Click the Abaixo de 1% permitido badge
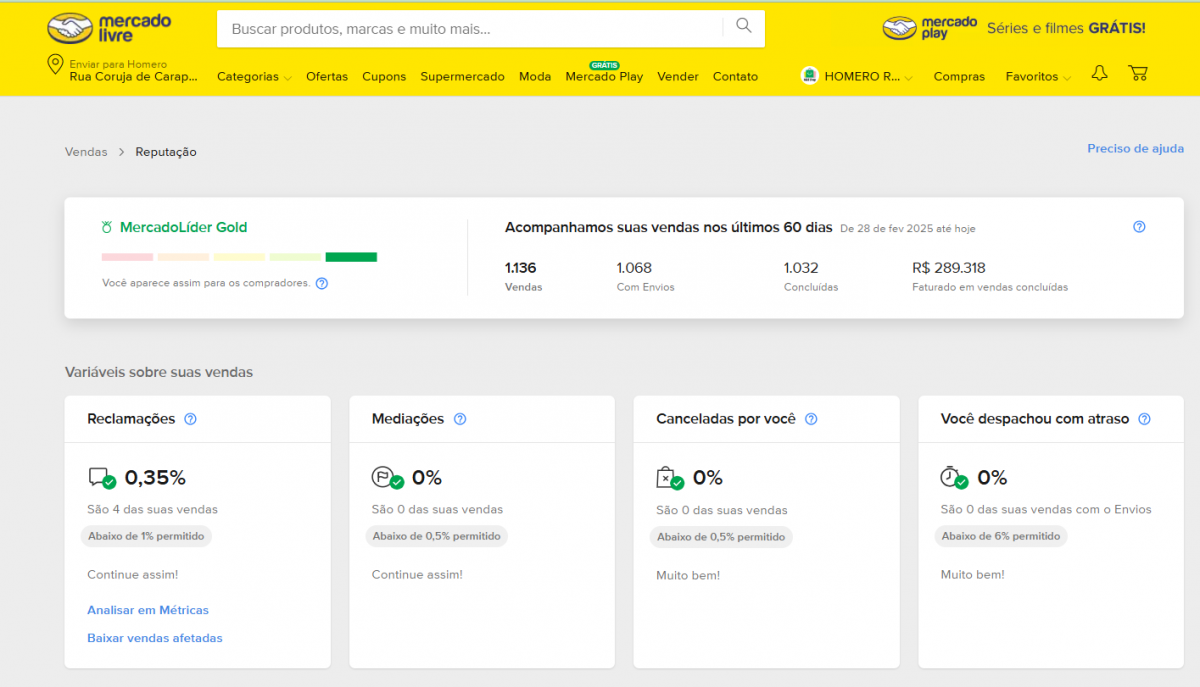Screen dimensions: 1200x687 click(x=146, y=537)
